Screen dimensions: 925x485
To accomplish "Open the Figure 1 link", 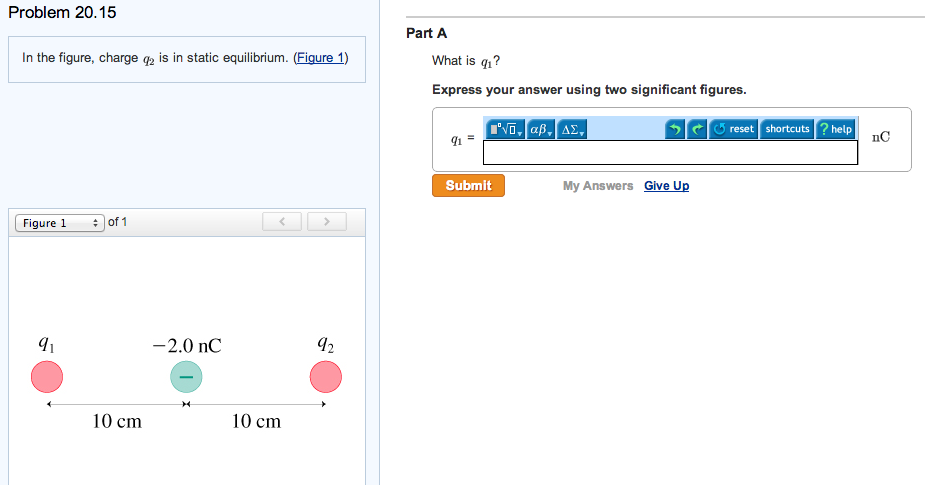I will pos(320,58).
